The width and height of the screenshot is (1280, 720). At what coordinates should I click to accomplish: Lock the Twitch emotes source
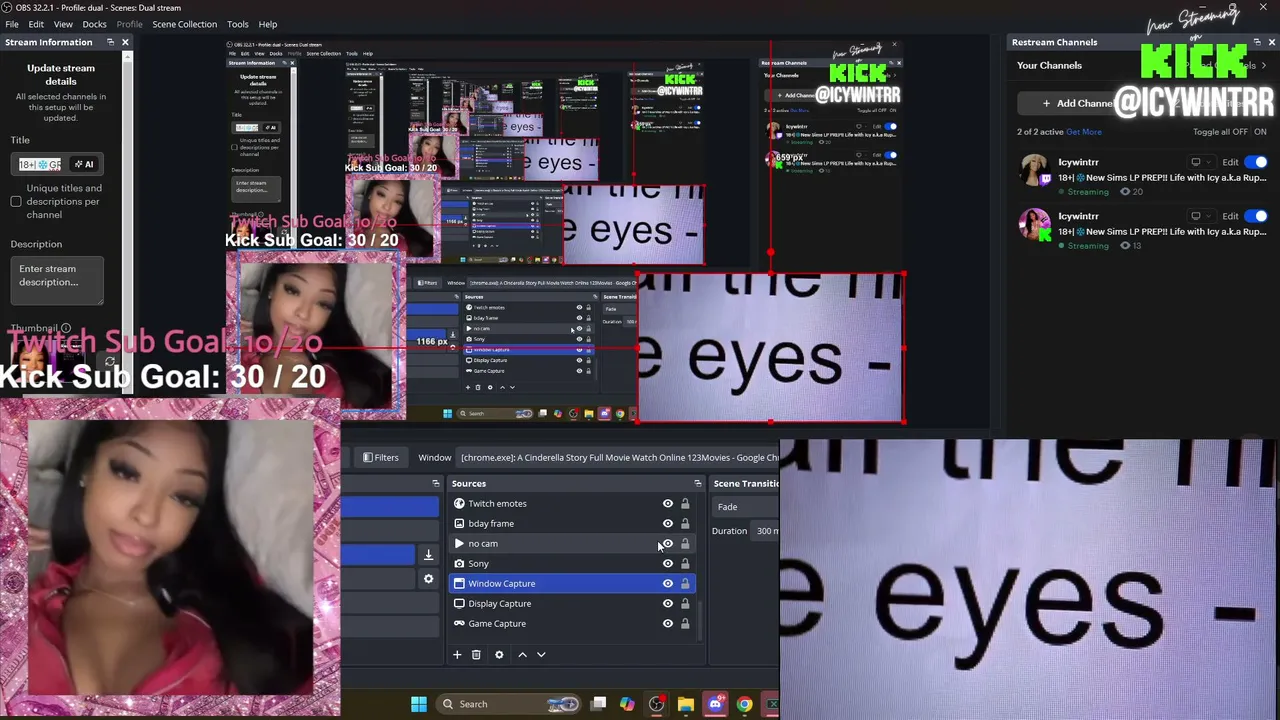(685, 503)
